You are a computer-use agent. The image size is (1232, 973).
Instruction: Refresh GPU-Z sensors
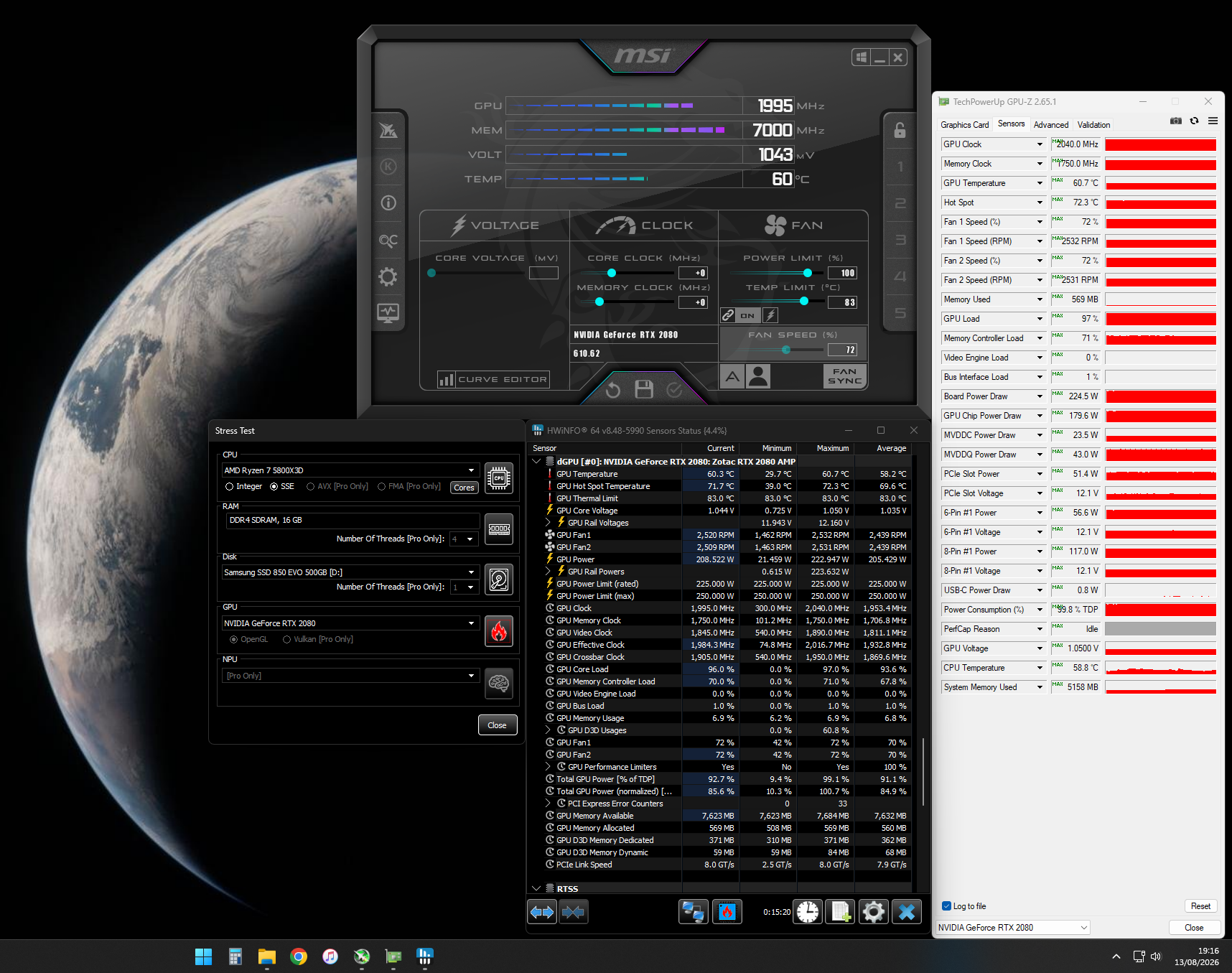click(x=1194, y=121)
